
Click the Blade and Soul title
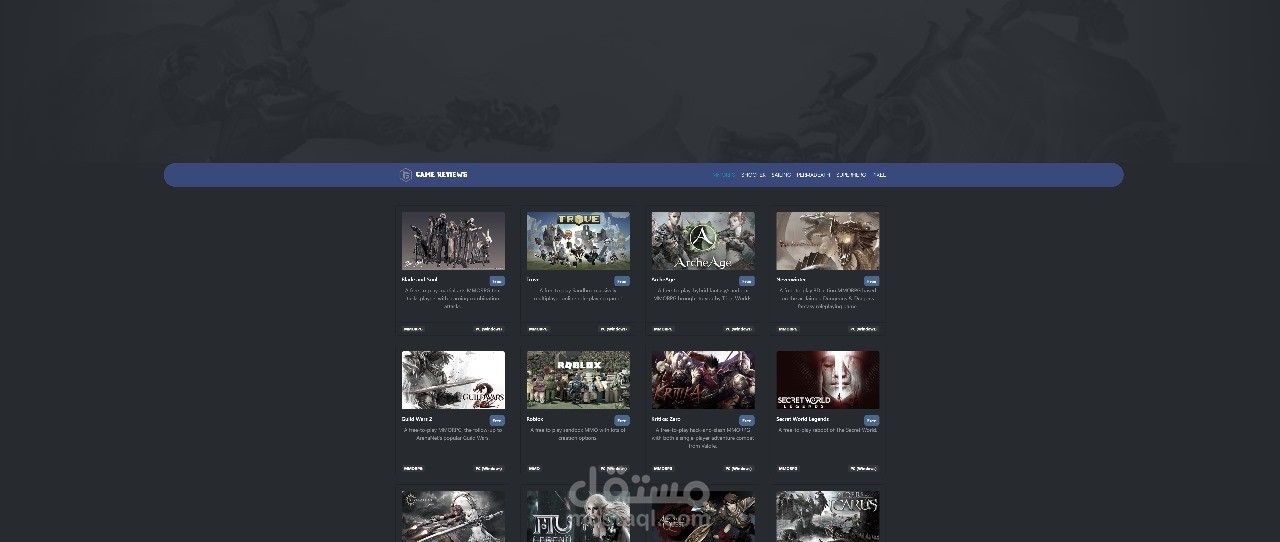point(421,280)
